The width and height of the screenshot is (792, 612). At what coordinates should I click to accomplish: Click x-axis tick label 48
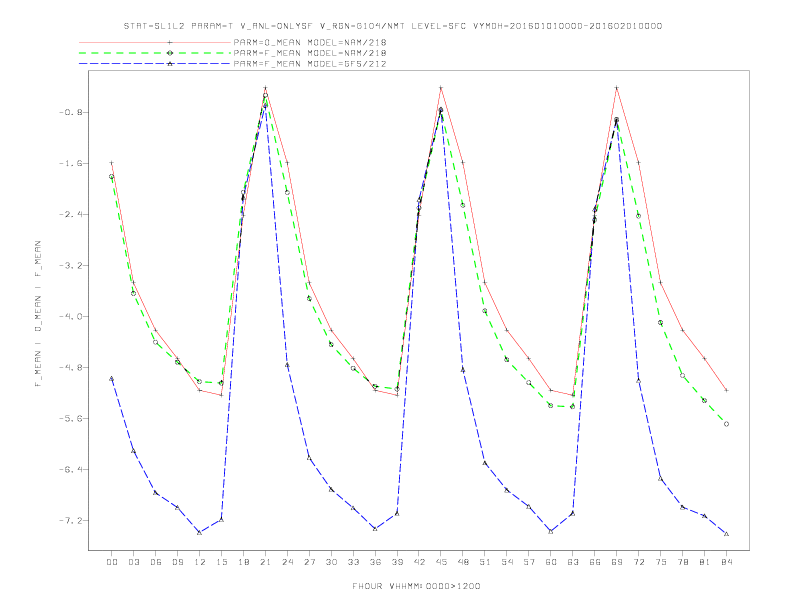tap(463, 562)
